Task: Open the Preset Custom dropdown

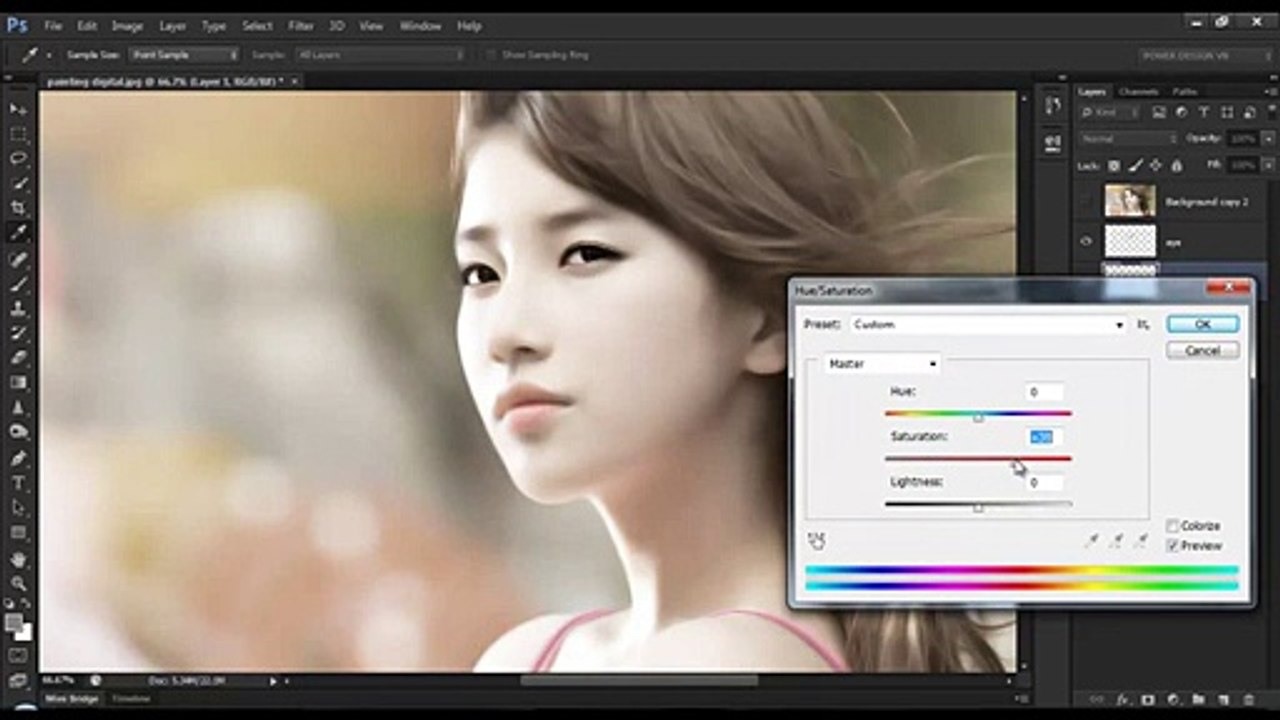Action: [988, 325]
